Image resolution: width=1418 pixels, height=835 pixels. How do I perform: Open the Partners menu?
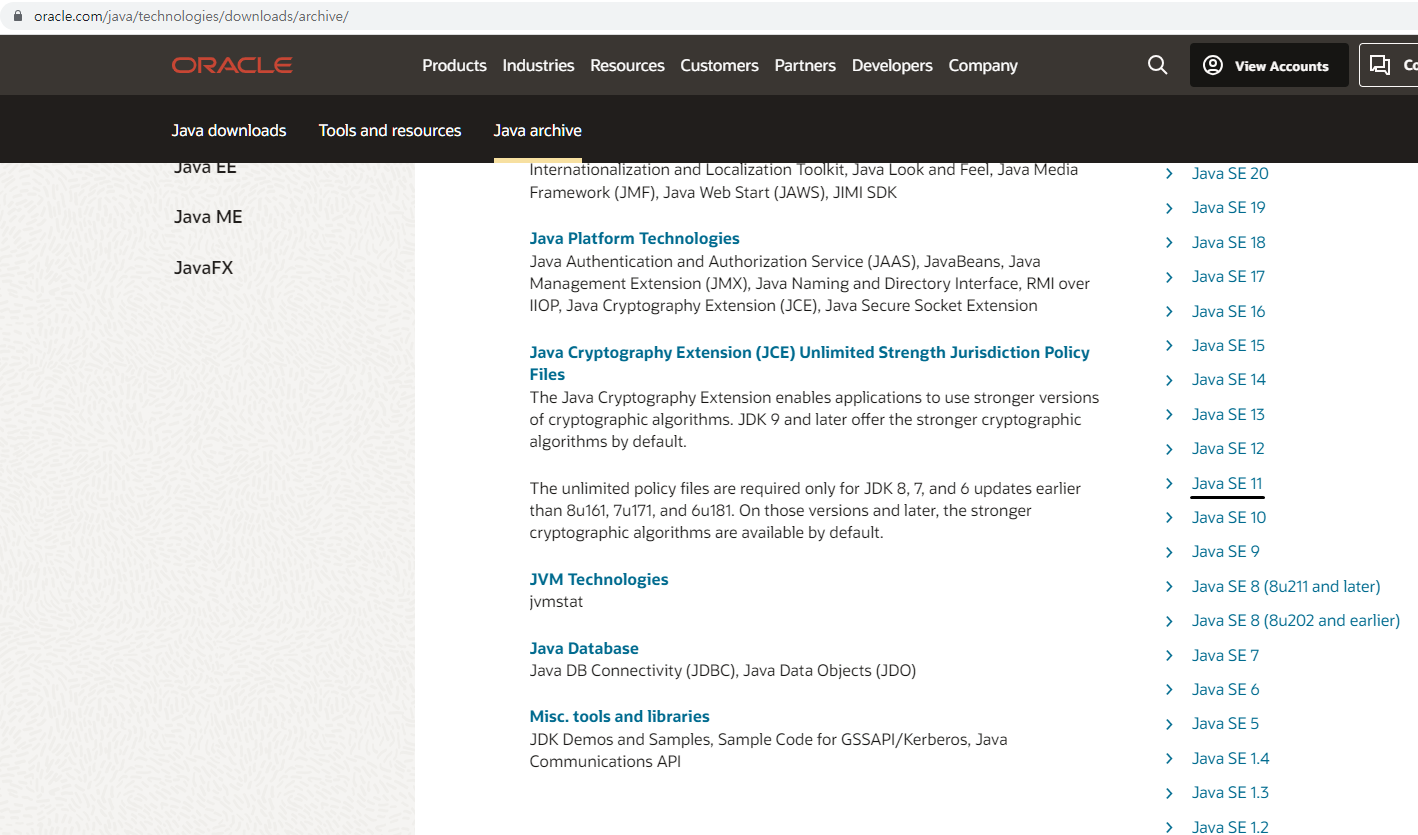tap(805, 65)
